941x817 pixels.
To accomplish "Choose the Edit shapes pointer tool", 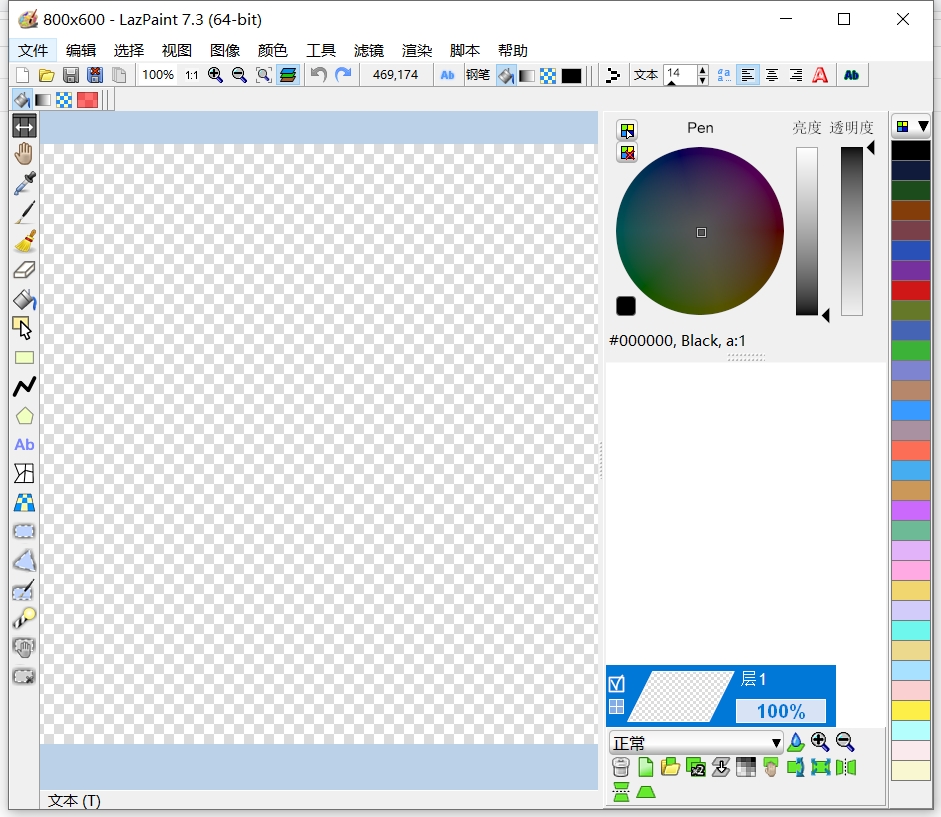I will point(24,328).
